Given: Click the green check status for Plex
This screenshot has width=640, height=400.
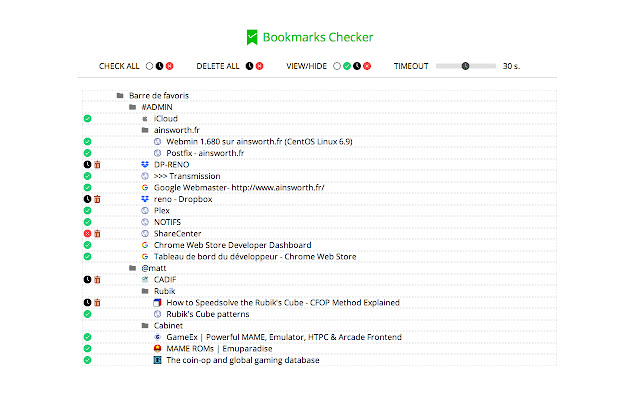Looking at the screenshot, I should (87, 211).
